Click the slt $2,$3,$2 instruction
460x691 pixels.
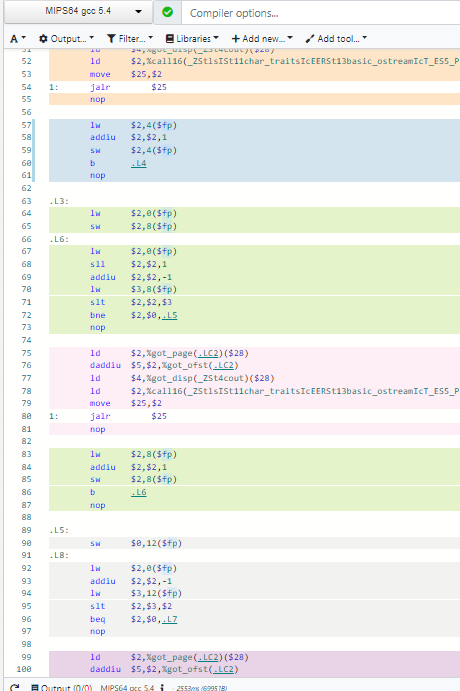click(131, 606)
